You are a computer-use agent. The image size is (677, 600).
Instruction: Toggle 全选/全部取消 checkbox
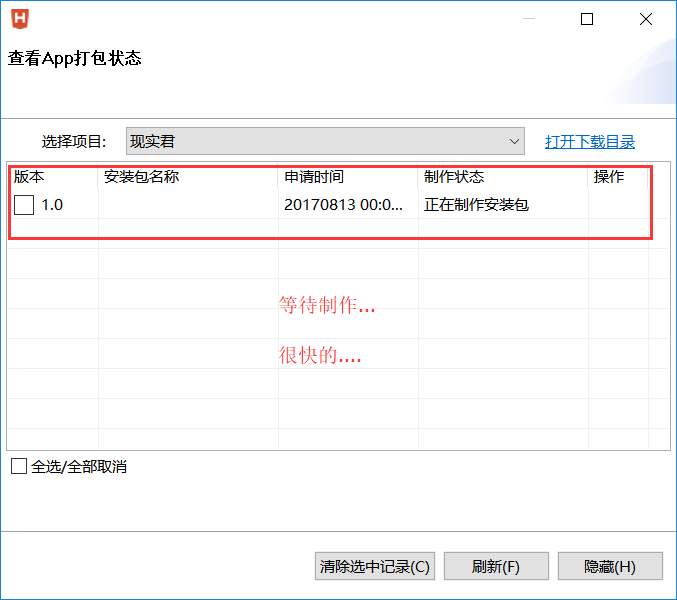point(19,466)
